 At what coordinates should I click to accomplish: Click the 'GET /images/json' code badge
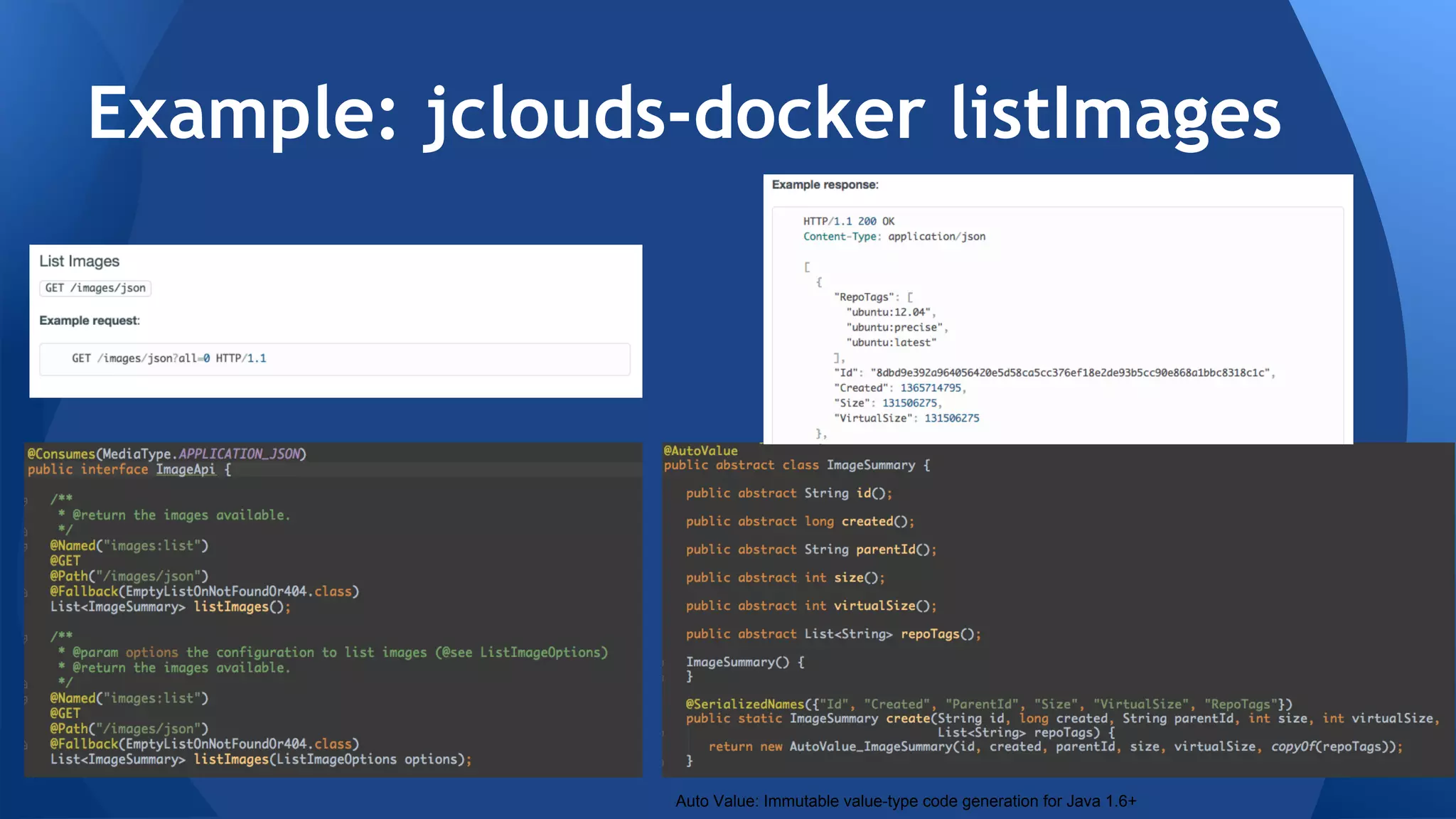click(x=95, y=288)
